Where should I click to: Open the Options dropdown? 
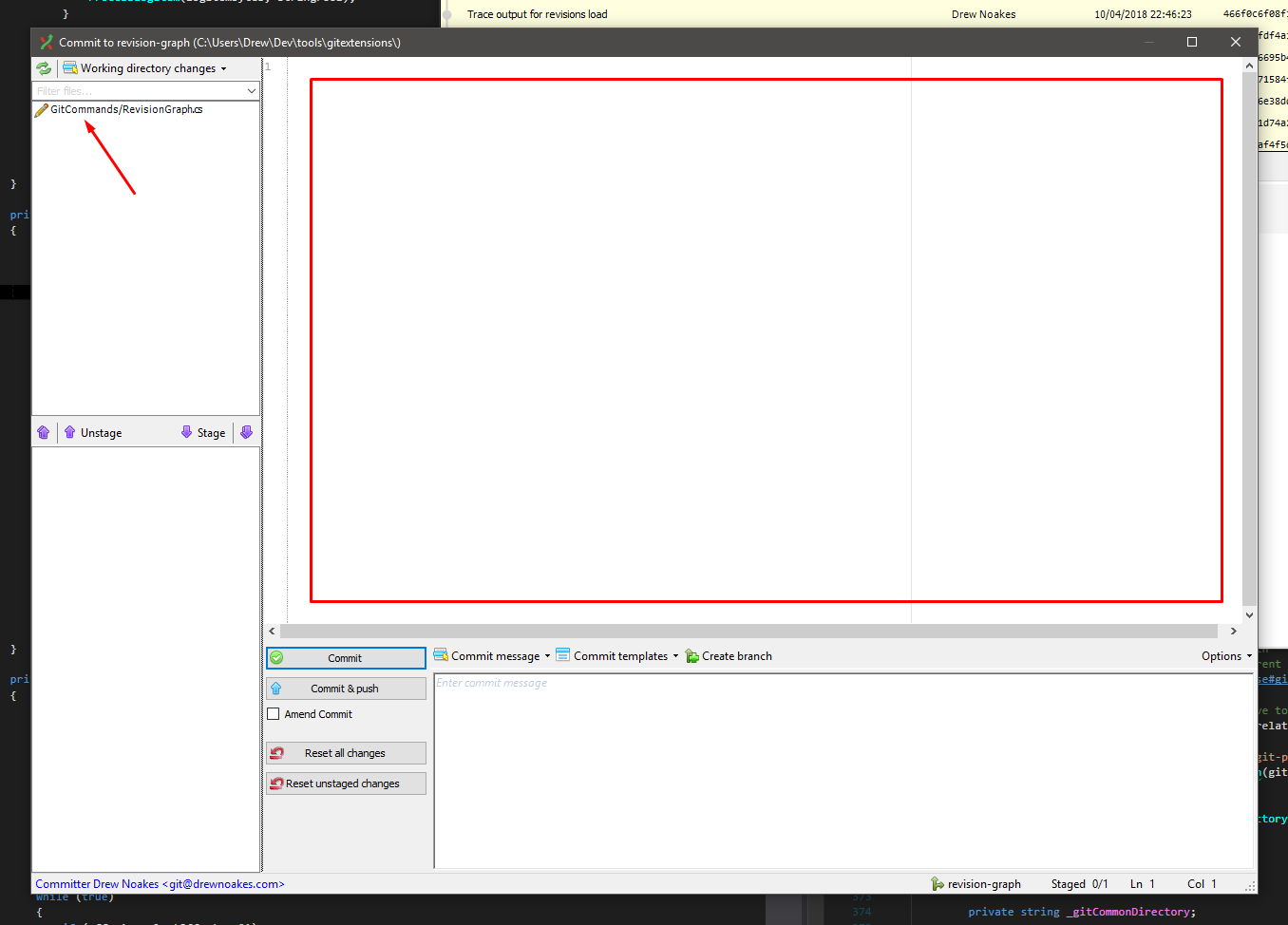pyautogui.click(x=1225, y=655)
